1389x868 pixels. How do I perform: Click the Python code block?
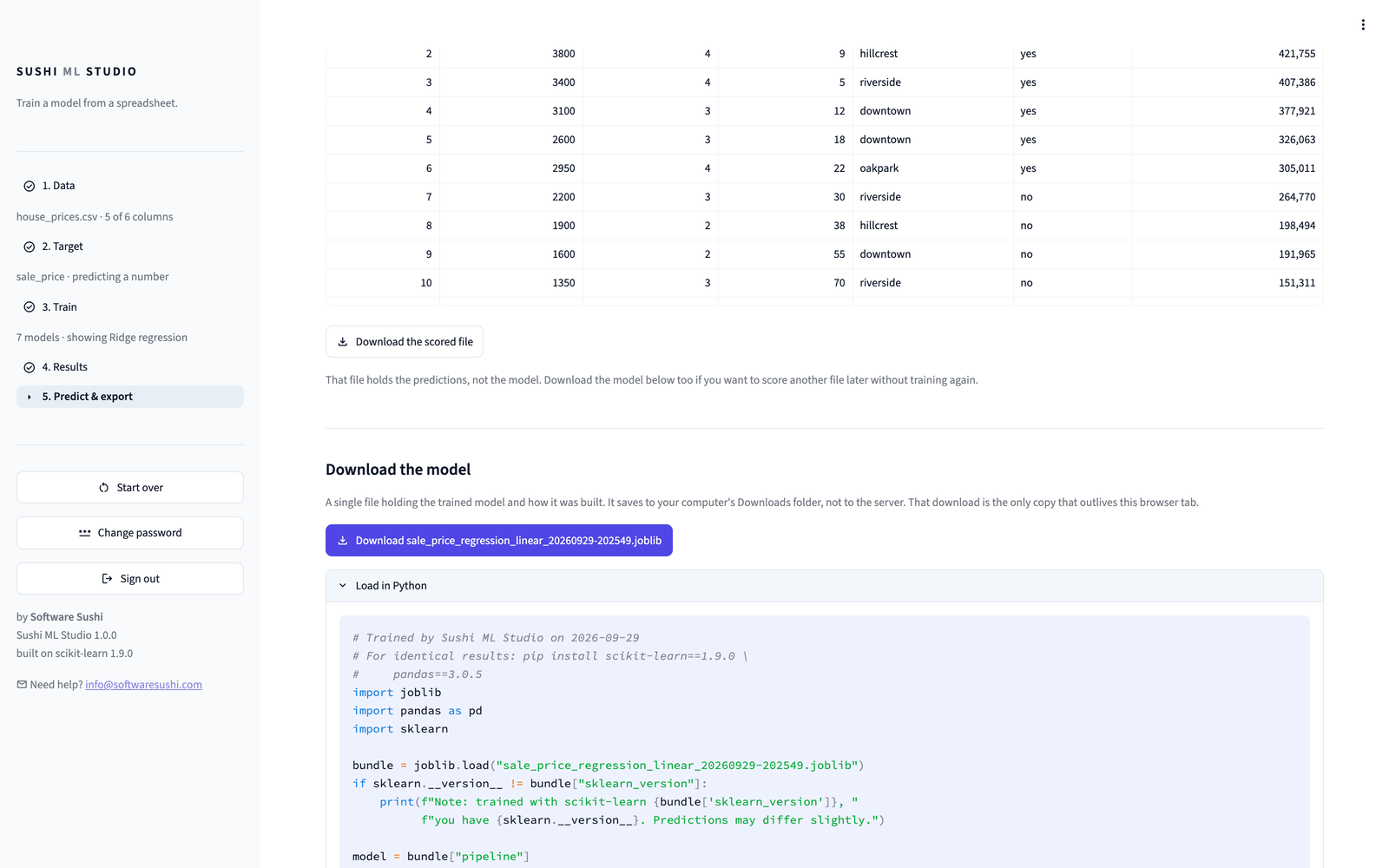click(x=825, y=742)
